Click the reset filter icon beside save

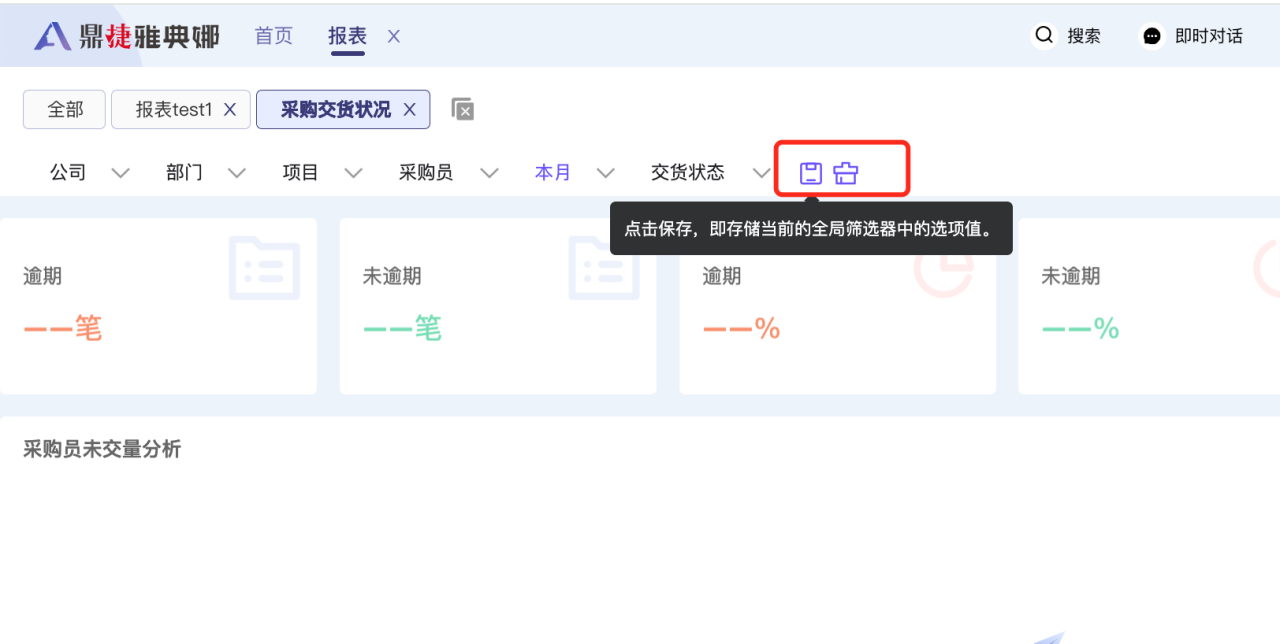click(846, 173)
